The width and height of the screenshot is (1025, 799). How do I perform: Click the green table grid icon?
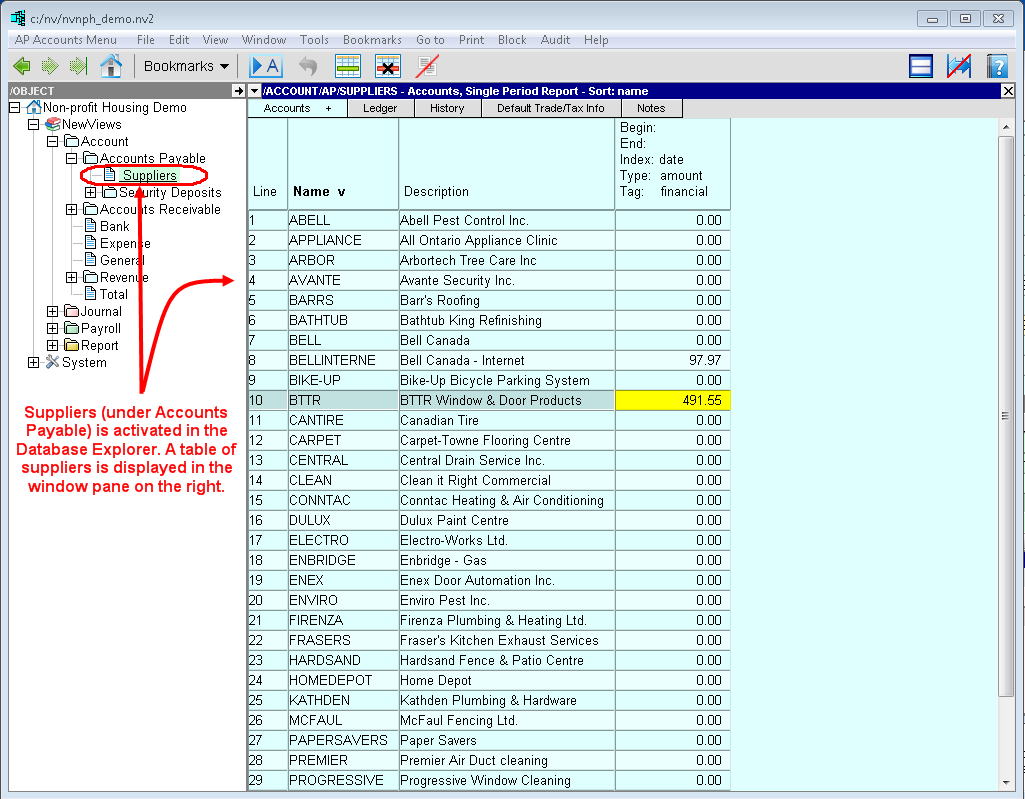348,67
